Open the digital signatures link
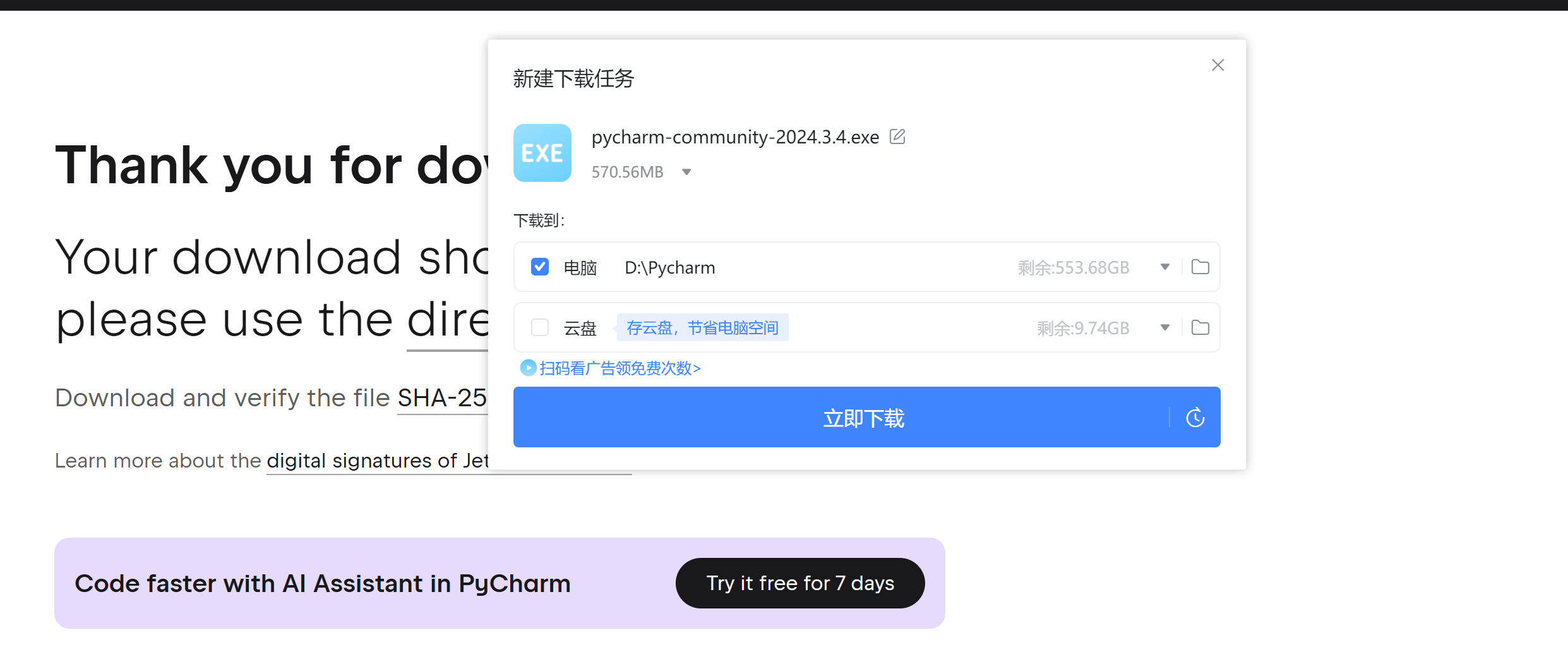Screen dimensions: 1568x671 (x=378, y=461)
